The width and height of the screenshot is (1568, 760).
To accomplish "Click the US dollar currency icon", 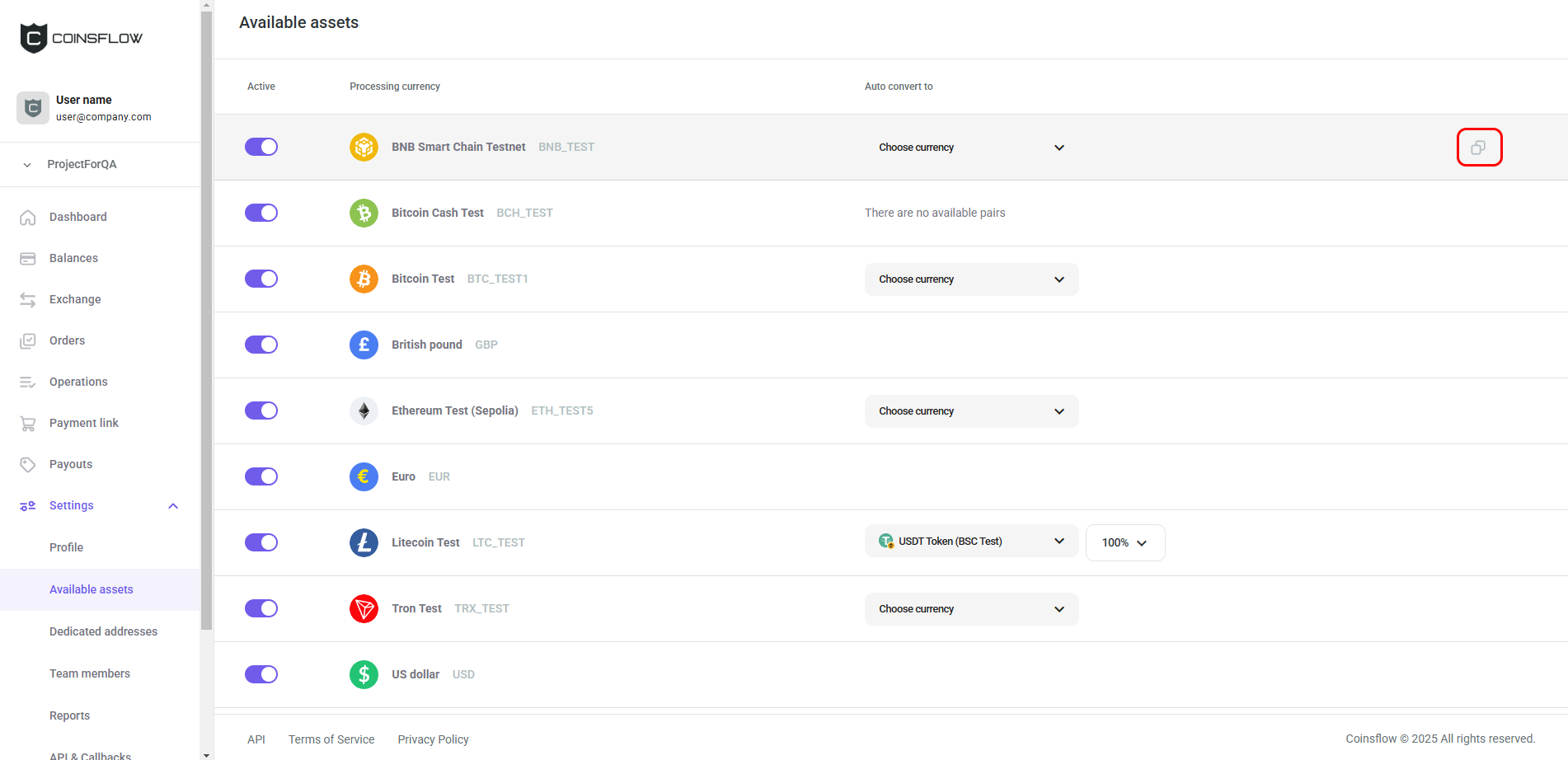I will pyautogui.click(x=364, y=674).
